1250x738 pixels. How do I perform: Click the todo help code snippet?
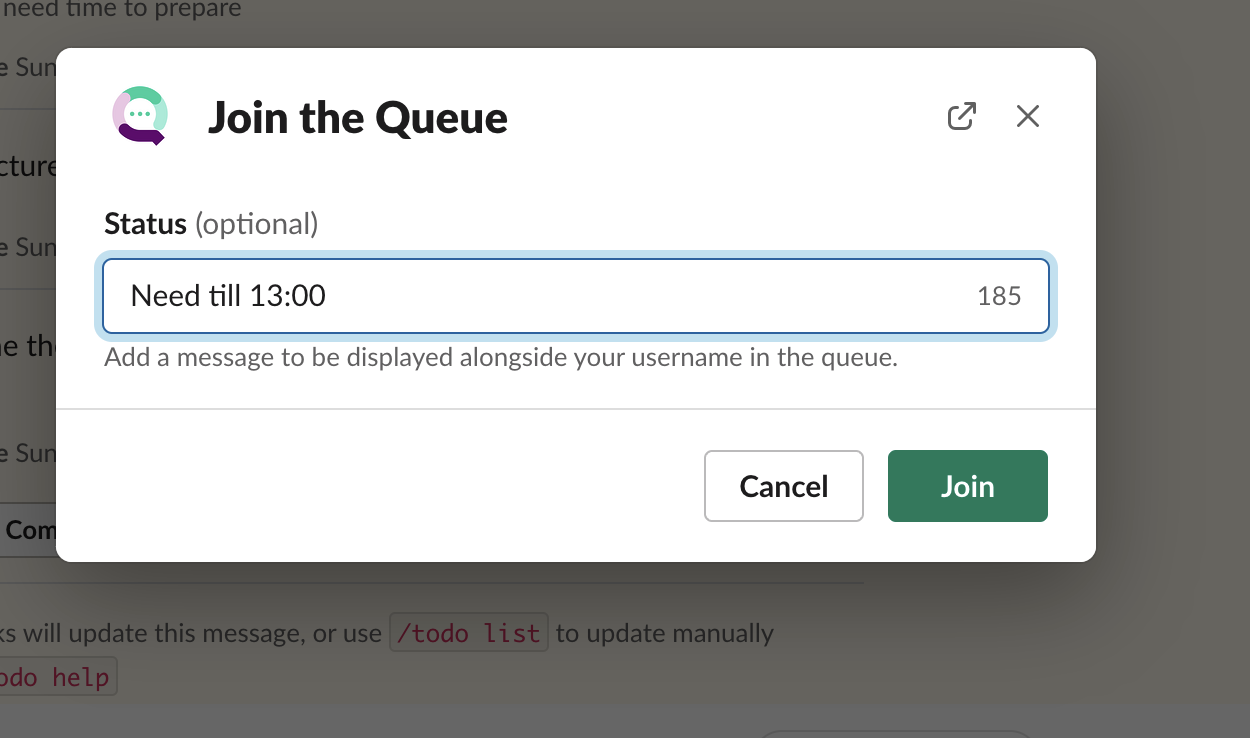click(55, 676)
